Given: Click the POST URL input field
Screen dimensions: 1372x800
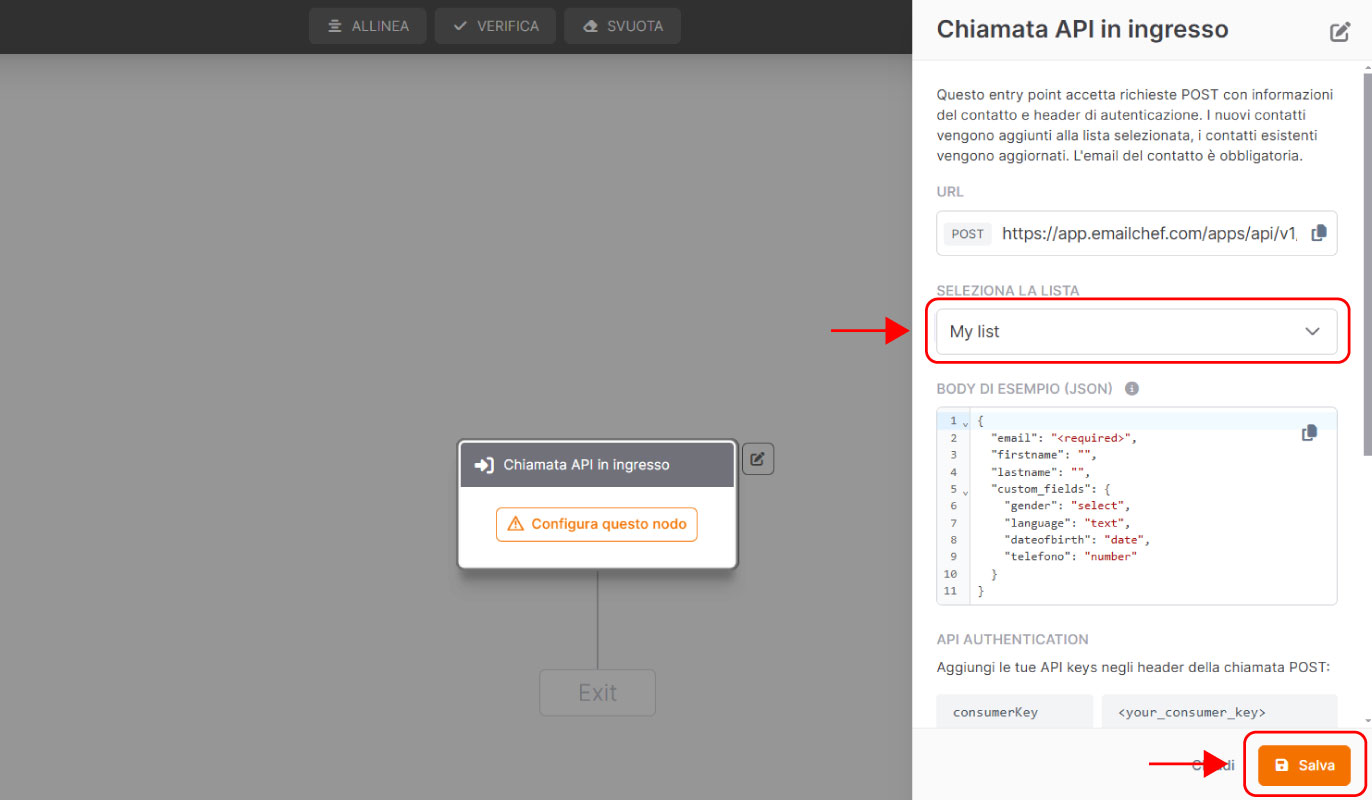Looking at the screenshot, I should click(1148, 233).
